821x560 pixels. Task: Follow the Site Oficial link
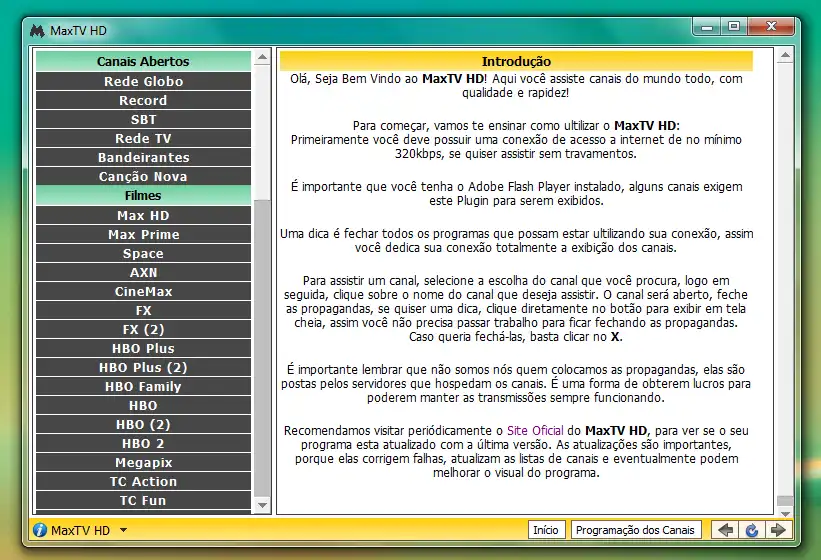click(x=535, y=431)
